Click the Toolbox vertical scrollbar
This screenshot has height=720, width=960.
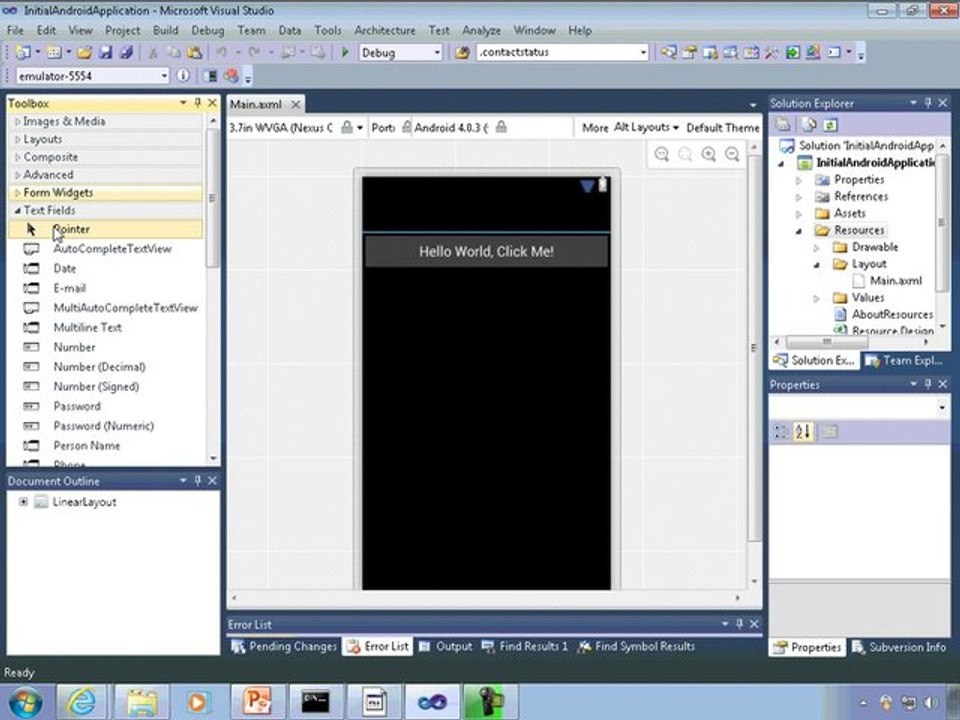pyautogui.click(x=212, y=198)
